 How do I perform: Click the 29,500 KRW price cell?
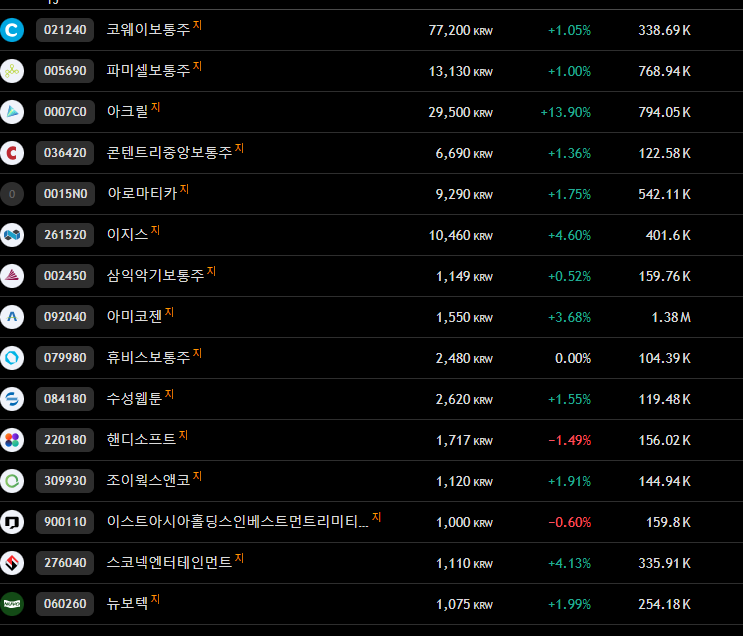coord(461,113)
